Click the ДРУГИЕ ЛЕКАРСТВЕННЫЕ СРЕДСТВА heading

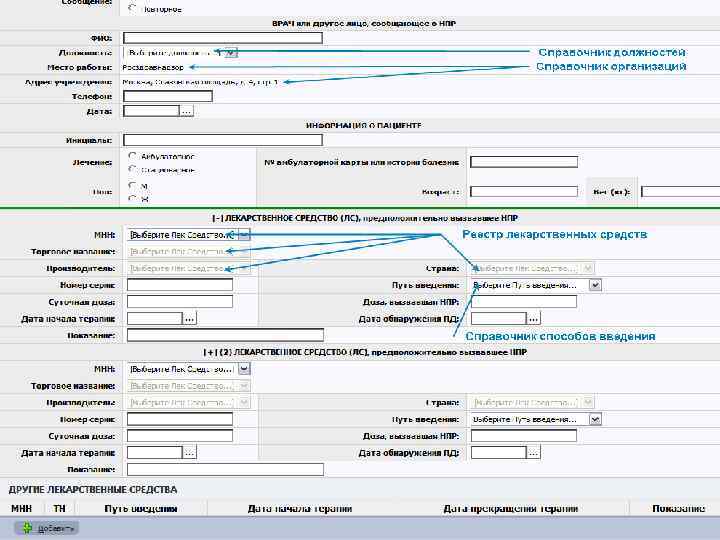(93, 490)
